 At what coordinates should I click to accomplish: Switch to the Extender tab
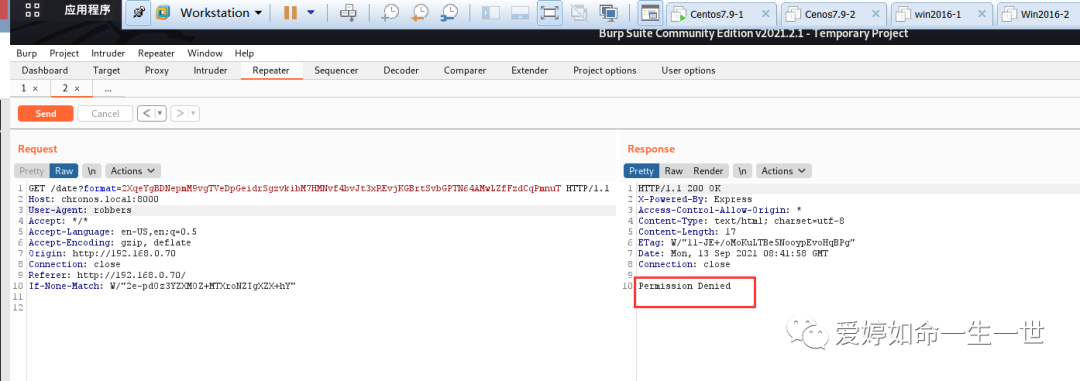530,70
